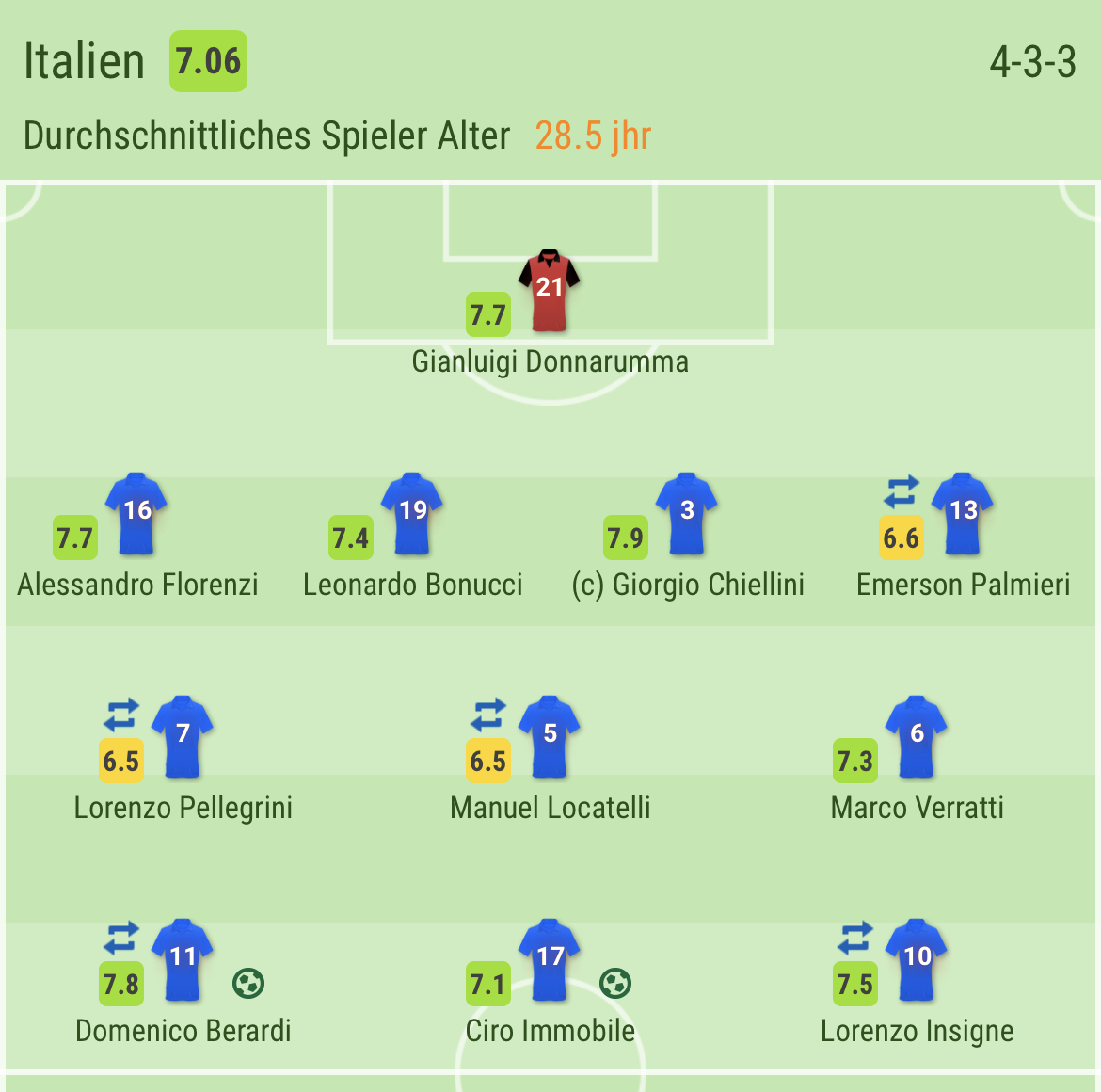
Task: Click the 4-3-3 formation label
Action: [x=1032, y=62]
